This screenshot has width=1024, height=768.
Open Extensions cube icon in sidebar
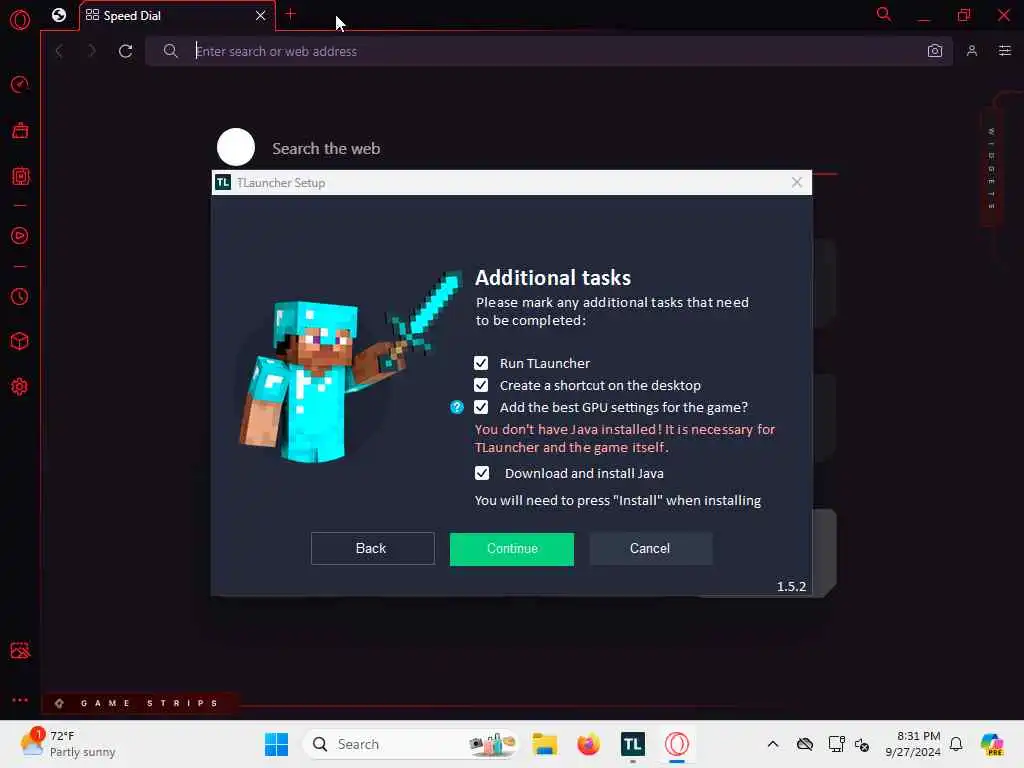tap(20, 341)
